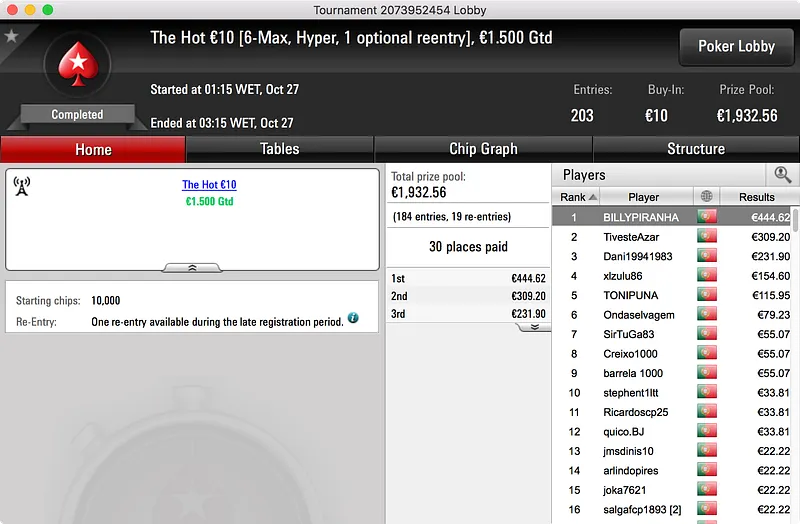Click the Poker Lobby button

pyautogui.click(x=736, y=46)
